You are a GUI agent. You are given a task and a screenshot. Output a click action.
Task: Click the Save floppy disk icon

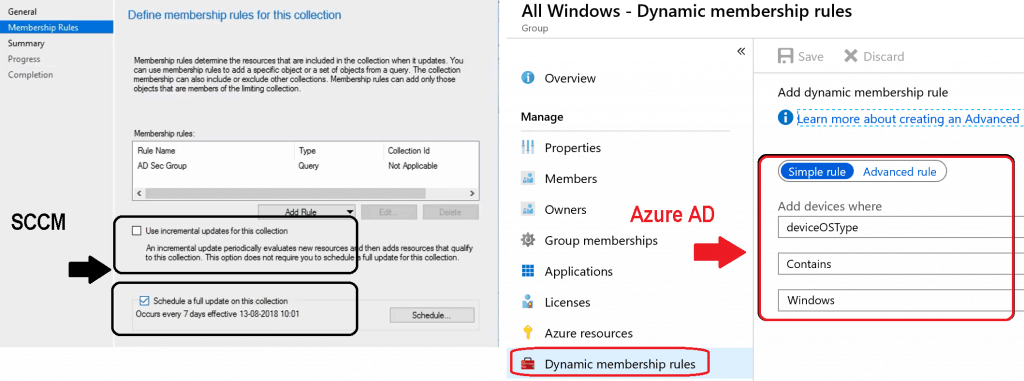[785, 56]
